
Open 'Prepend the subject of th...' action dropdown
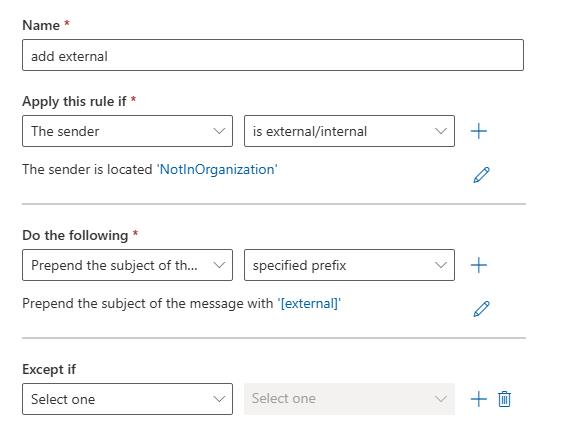pos(127,265)
